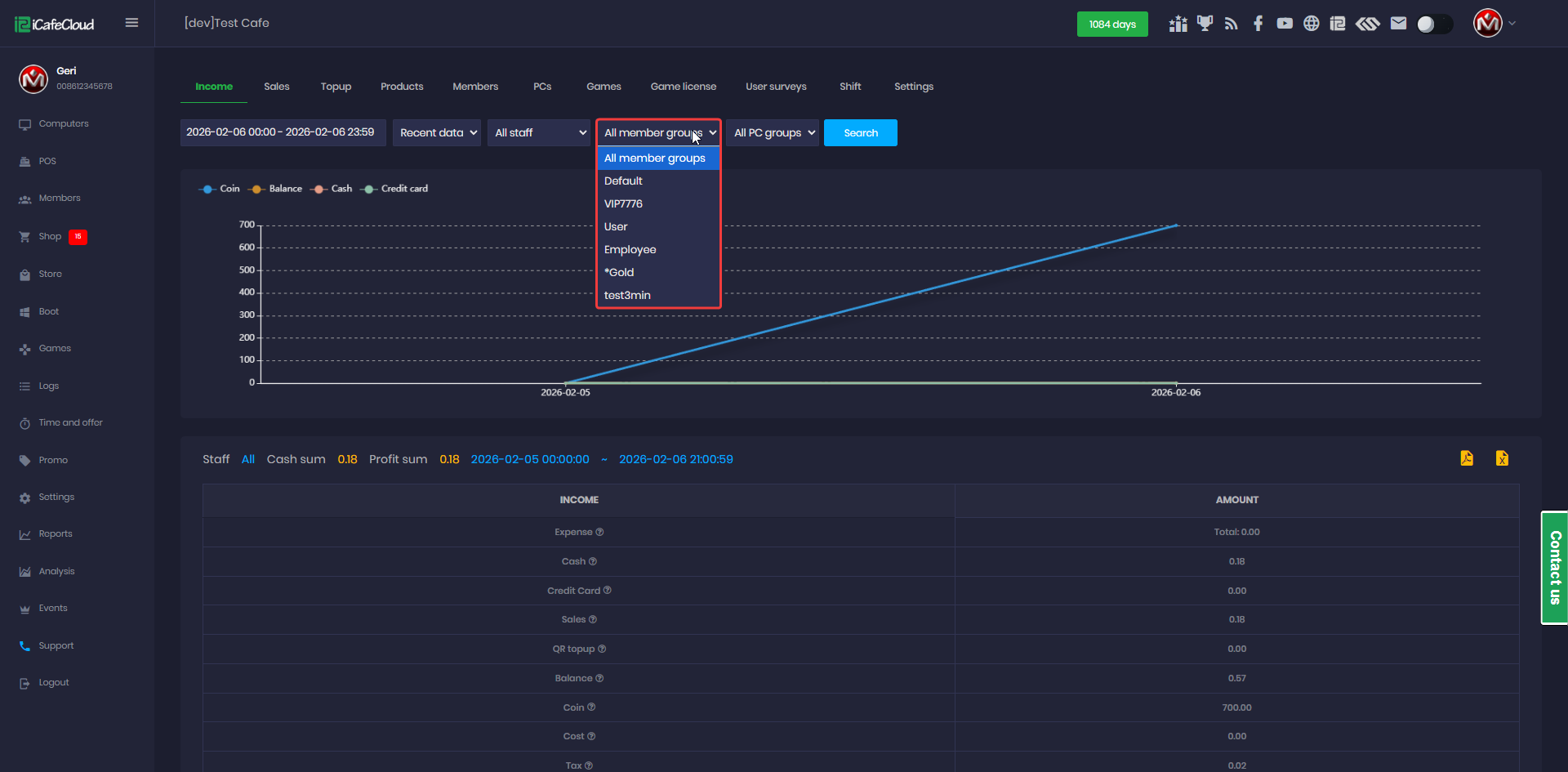Toggle the dark/light theme switch
This screenshot has width=1568, height=772.
[1434, 25]
